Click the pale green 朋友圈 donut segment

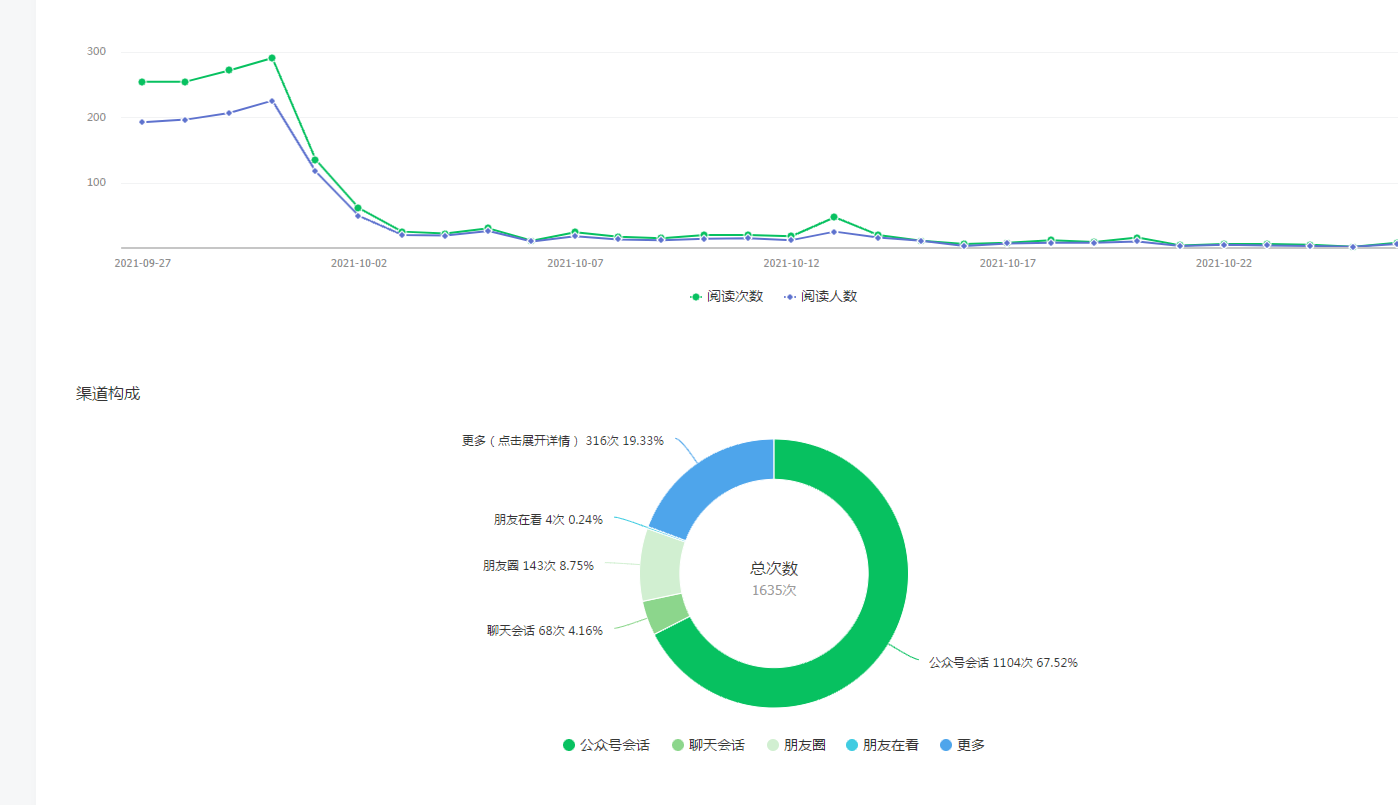(x=661, y=565)
